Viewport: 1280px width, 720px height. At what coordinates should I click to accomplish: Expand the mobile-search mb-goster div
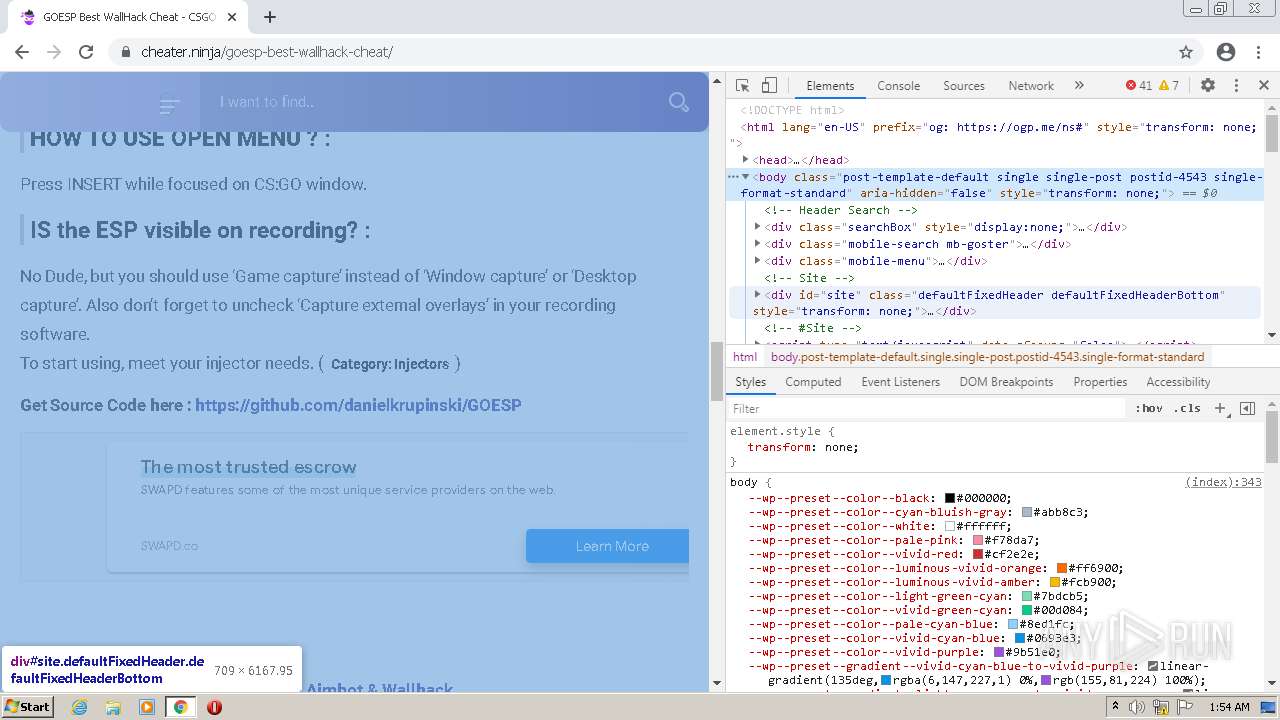[x=758, y=244]
